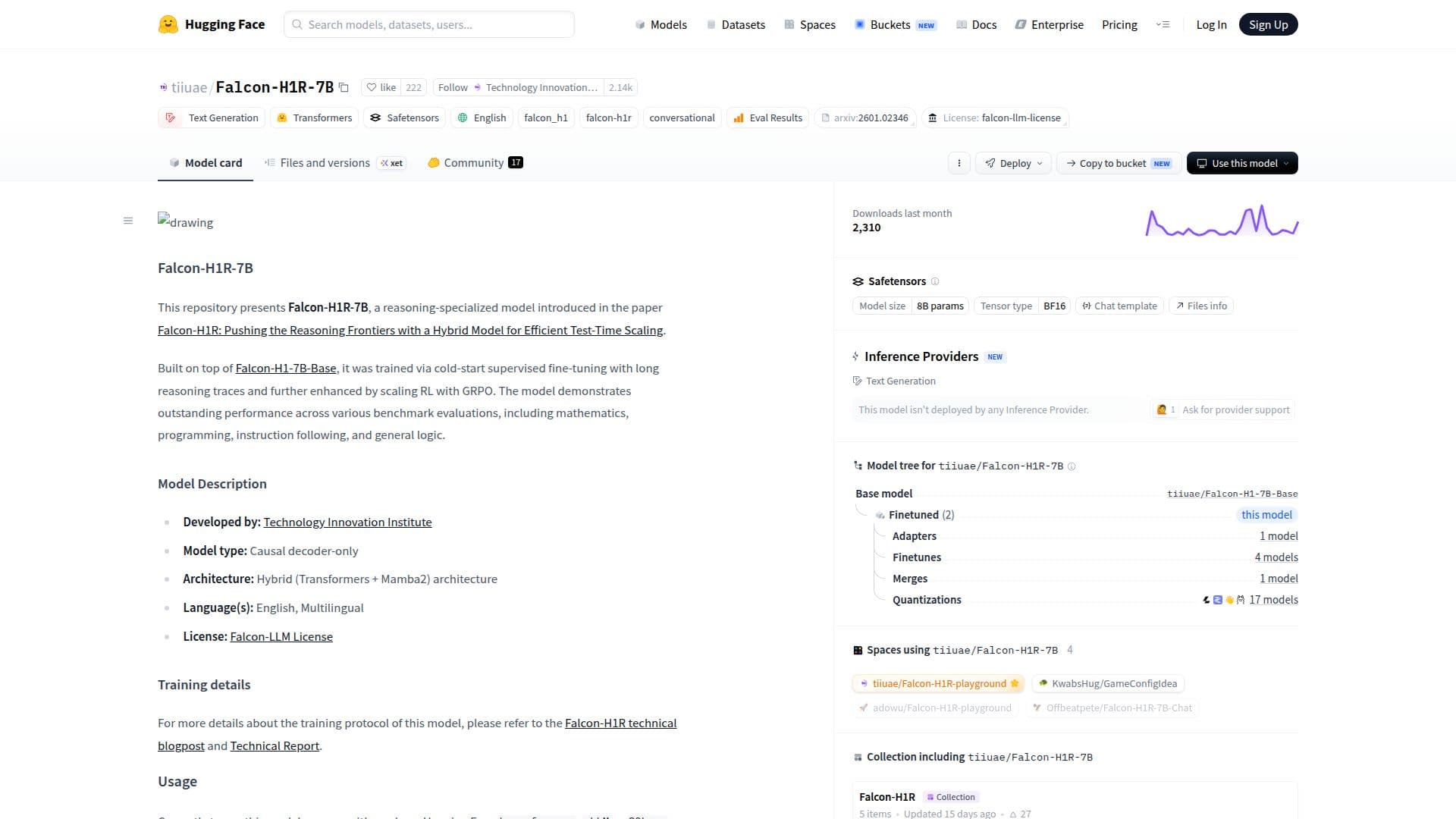The height and width of the screenshot is (819, 1456).
Task: Open table of contents hamburger icon
Action: tap(128, 221)
